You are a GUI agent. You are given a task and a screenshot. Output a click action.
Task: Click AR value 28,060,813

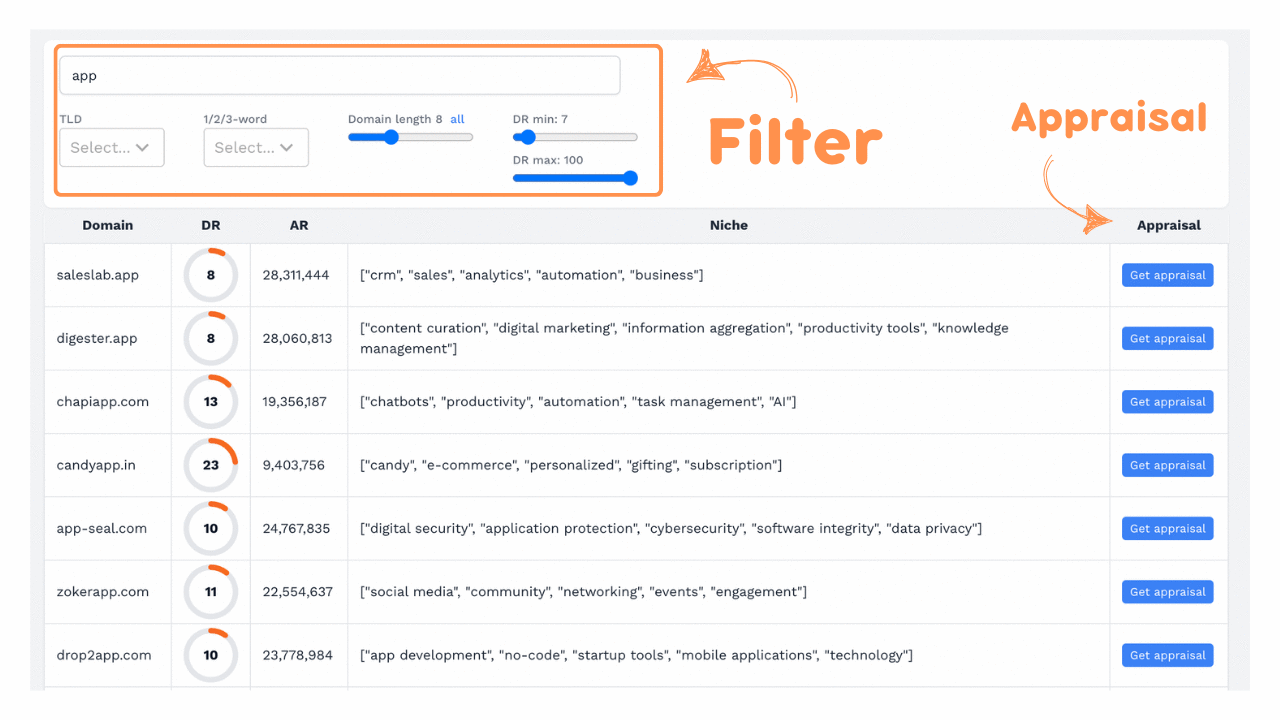click(x=297, y=338)
